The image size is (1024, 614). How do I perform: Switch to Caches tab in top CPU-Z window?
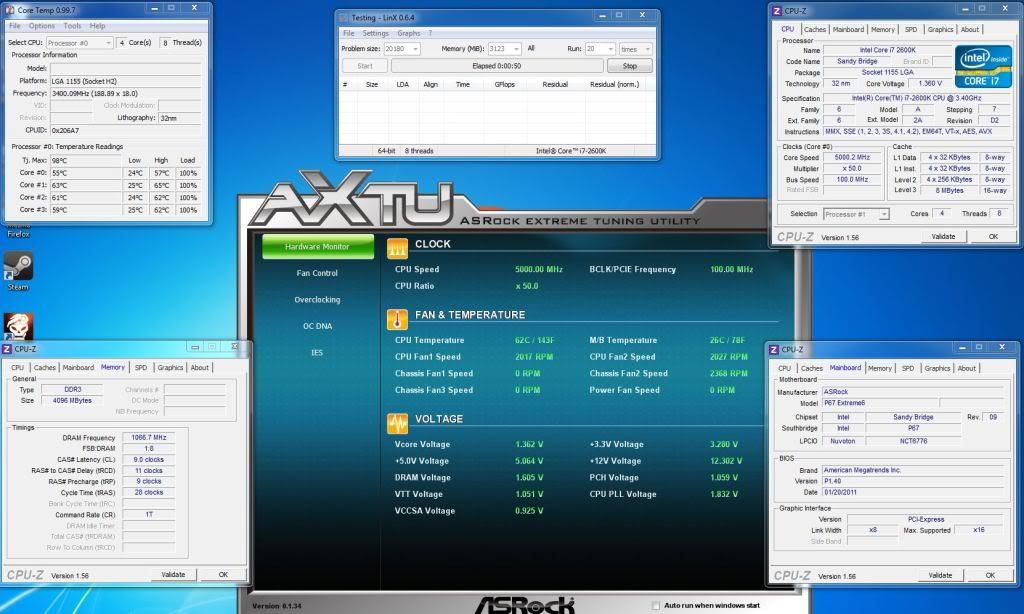click(814, 29)
